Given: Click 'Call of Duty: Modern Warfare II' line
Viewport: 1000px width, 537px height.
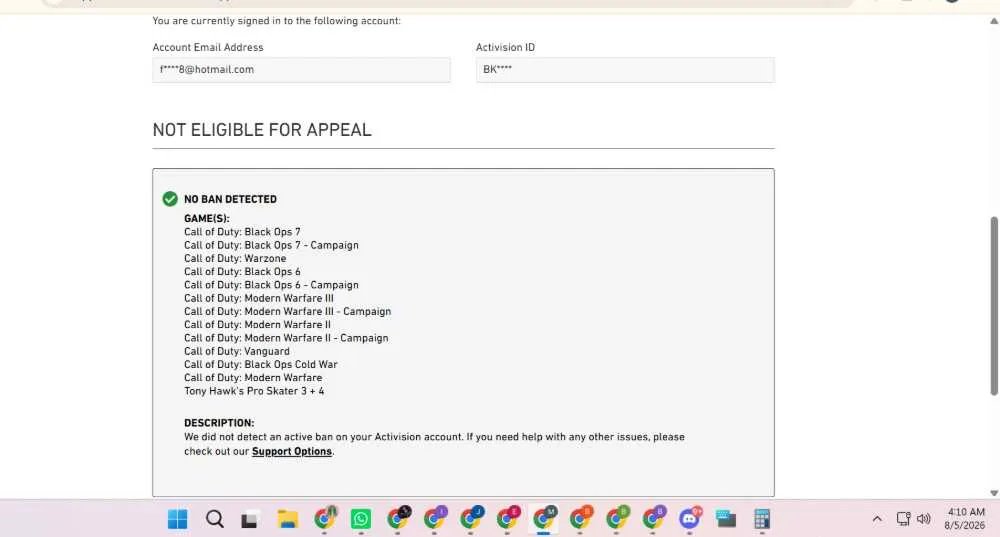Looking at the screenshot, I should 257,325.
